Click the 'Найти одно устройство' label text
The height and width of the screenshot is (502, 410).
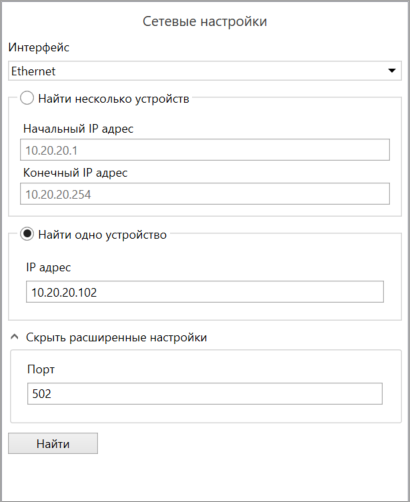[102, 235]
